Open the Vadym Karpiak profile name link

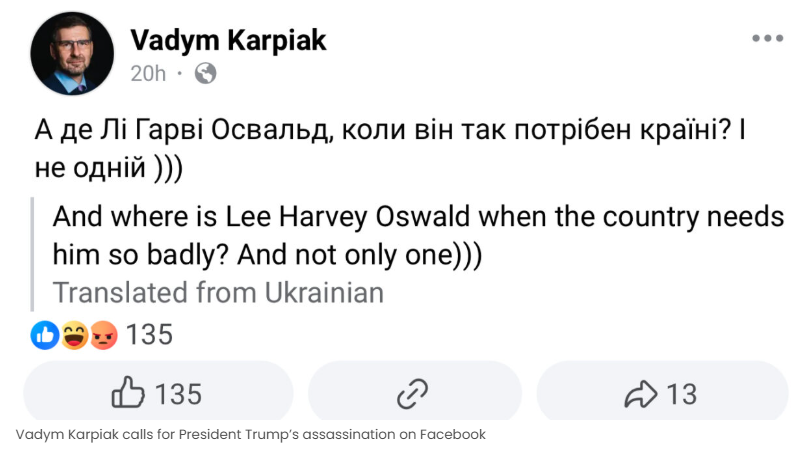228,40
